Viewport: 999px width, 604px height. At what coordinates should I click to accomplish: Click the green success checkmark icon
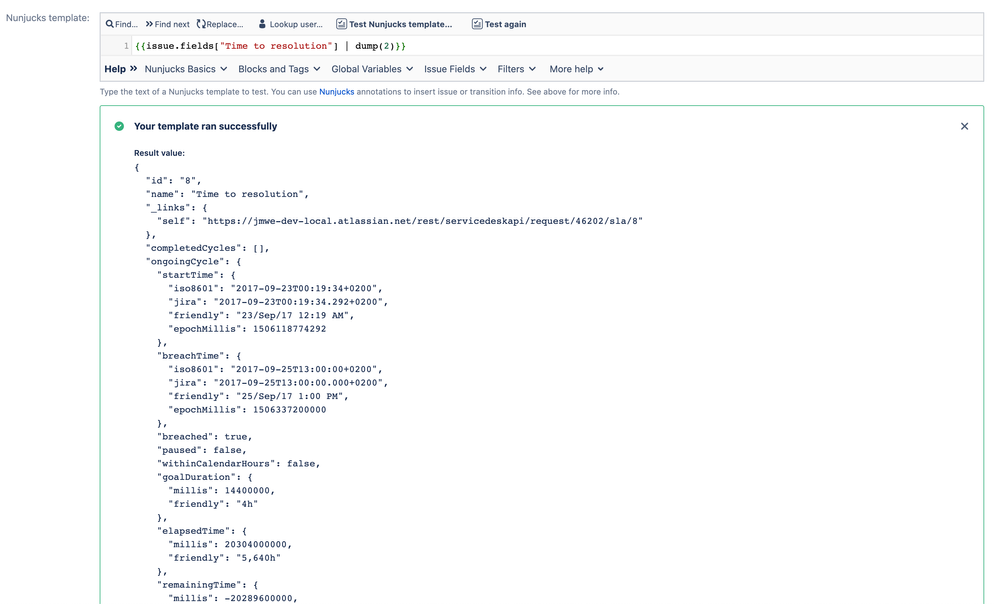point(119,126)
